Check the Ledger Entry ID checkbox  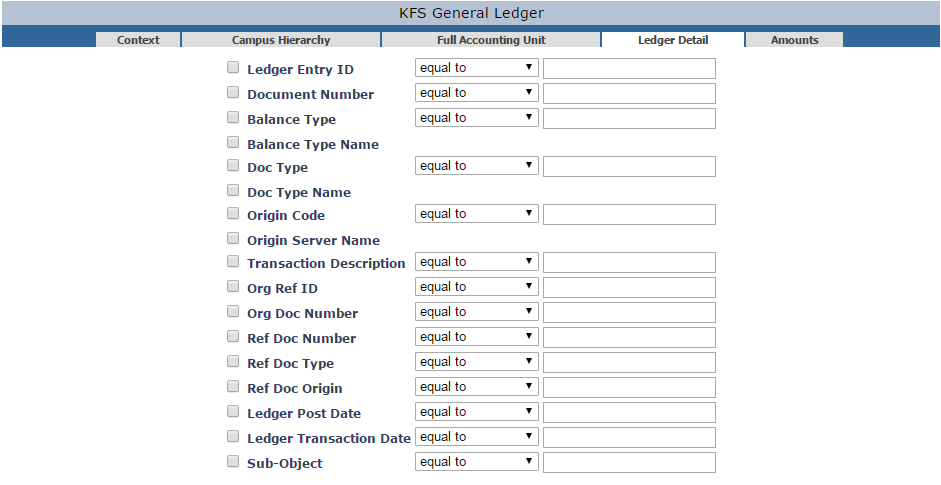point(233,67)
